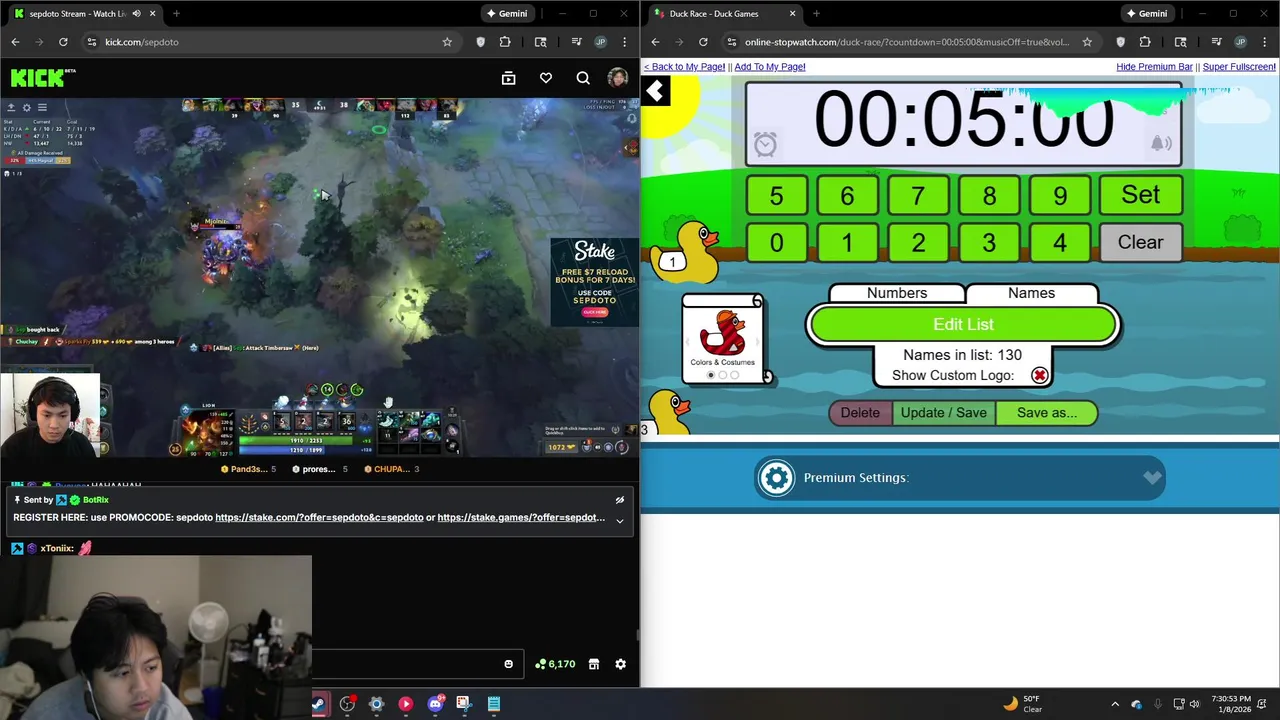The height and width of the screenshot is (720, 1280).
Task: Bookmark the kick.com page with star
Action: click(447, 42)
